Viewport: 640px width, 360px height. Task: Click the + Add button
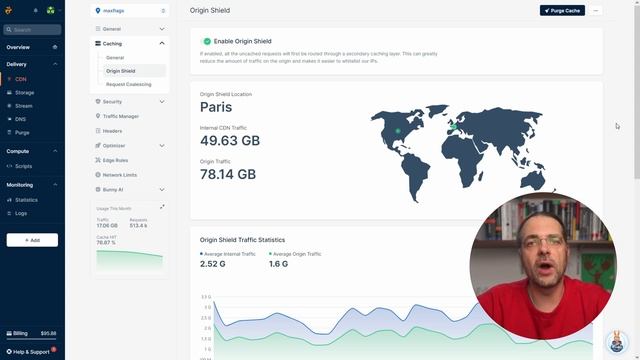[x=32, y=240]
